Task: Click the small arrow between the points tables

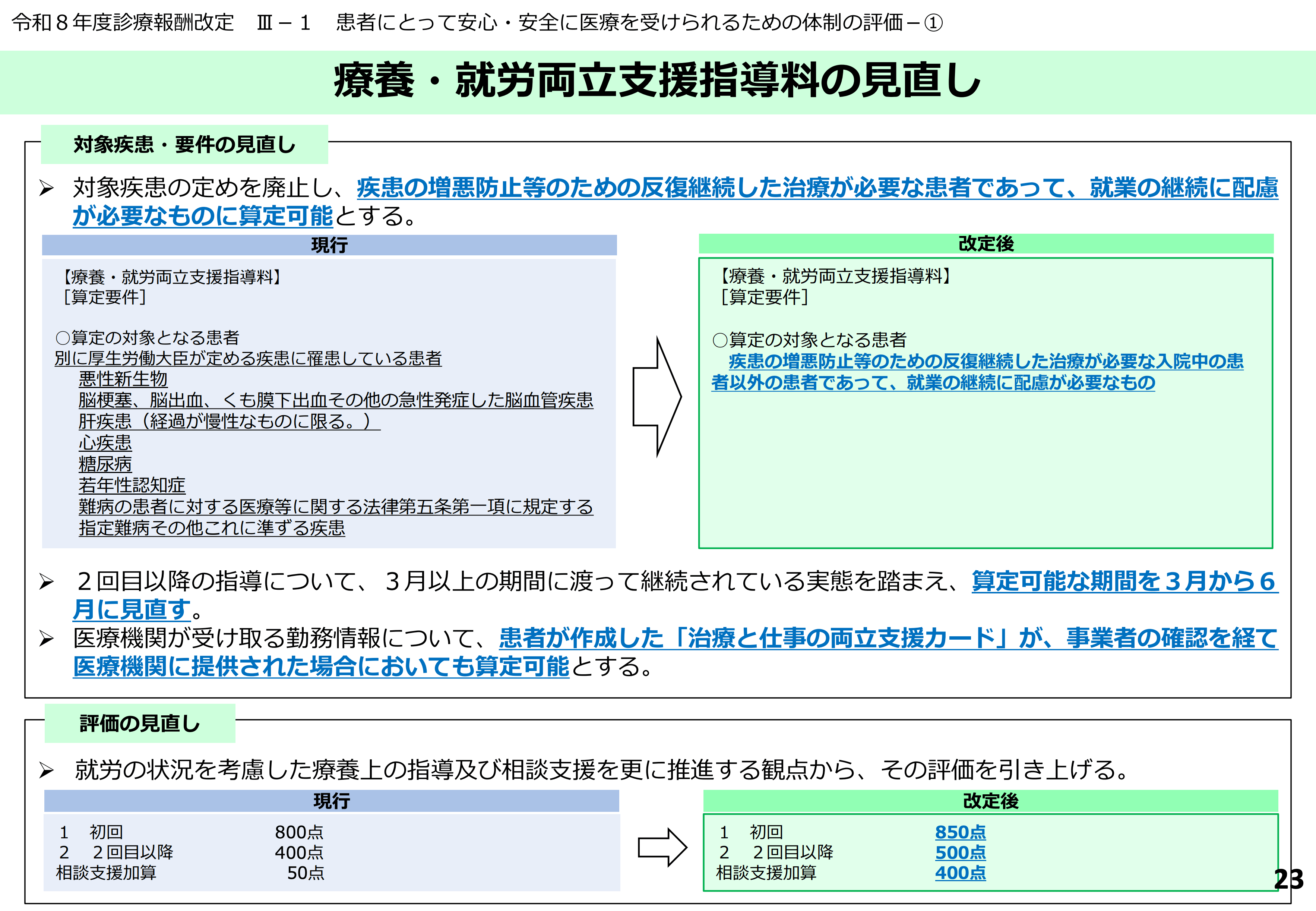Action: (662, 847)
